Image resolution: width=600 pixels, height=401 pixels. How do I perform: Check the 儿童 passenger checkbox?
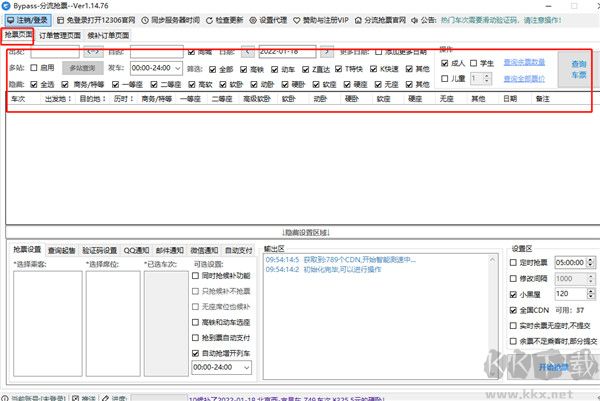(x=444, y=78)
